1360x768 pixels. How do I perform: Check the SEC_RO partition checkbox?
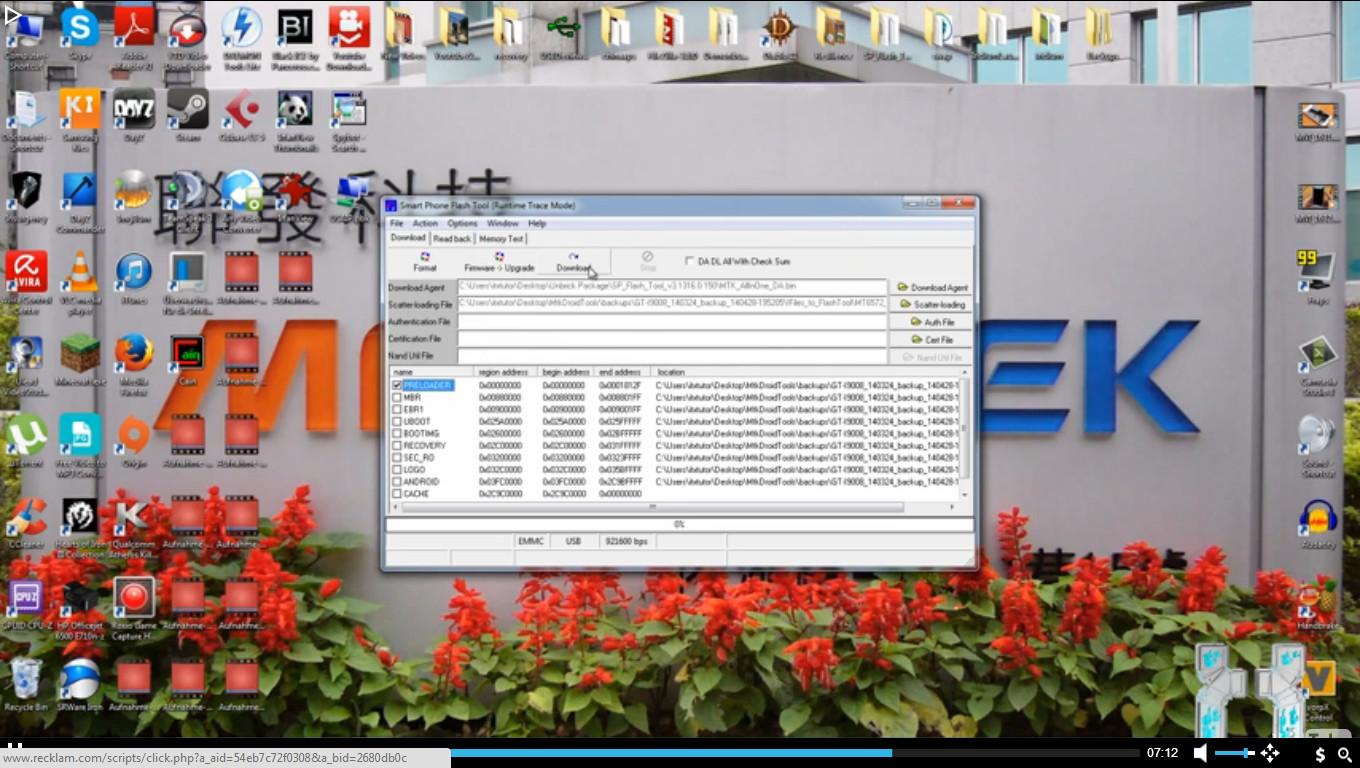397,457
